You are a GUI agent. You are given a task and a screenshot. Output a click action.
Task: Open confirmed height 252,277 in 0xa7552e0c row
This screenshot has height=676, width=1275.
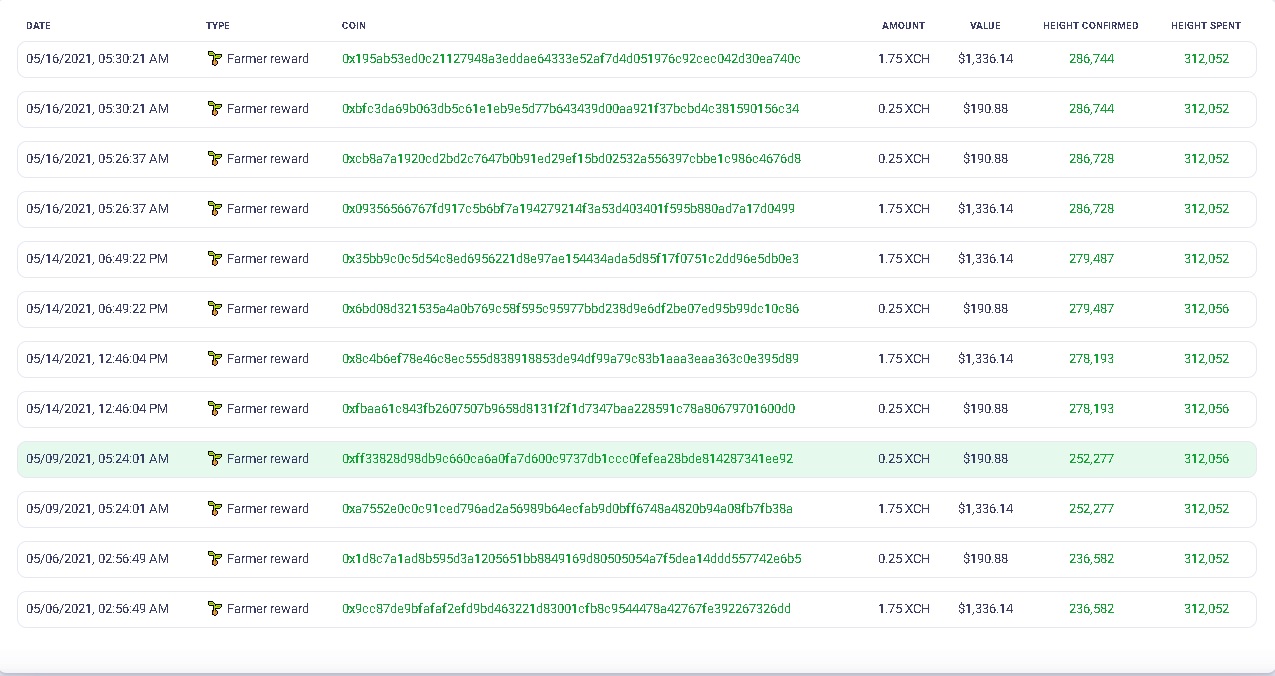click(x=1091, y=509)
